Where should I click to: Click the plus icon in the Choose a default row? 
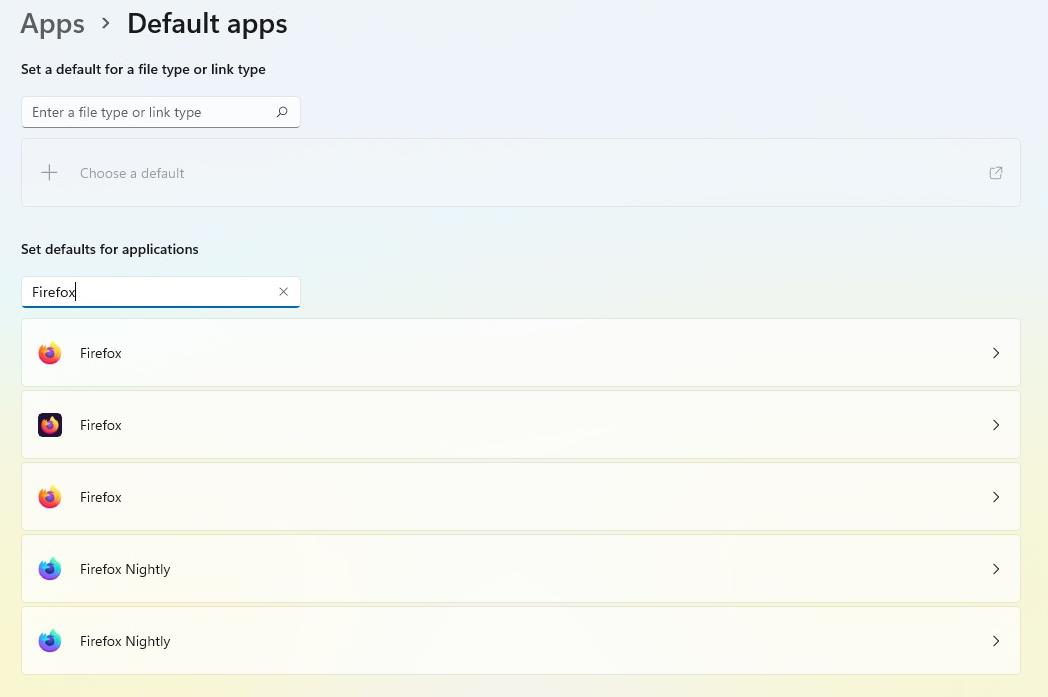(49, 173)
